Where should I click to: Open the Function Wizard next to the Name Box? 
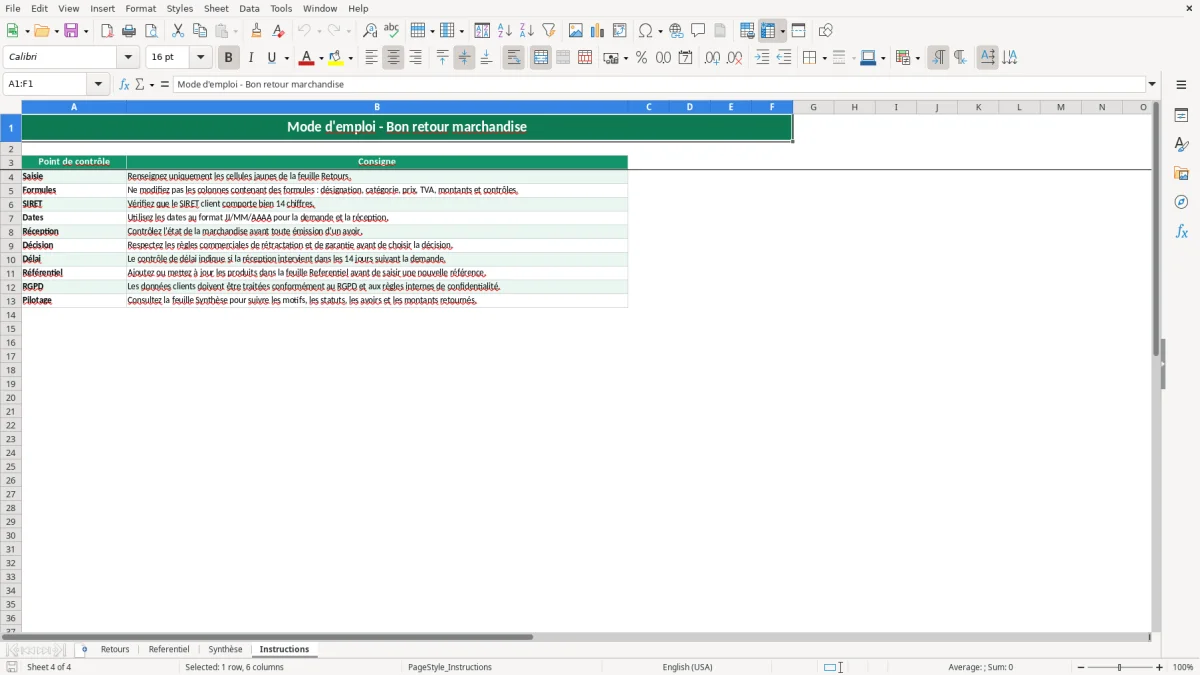point(124,85)
